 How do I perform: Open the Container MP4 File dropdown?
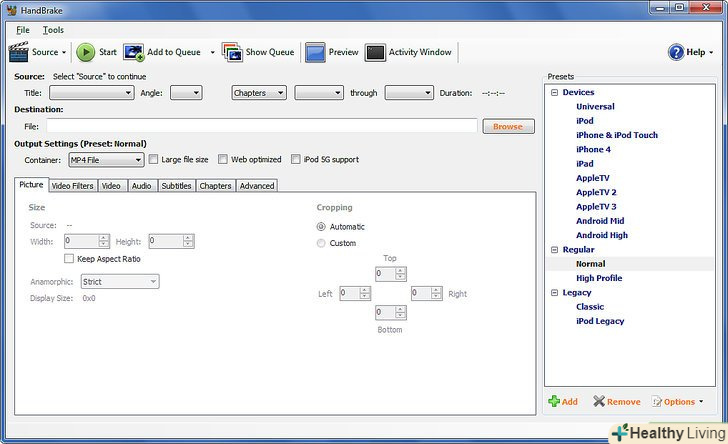click(106, 160)
